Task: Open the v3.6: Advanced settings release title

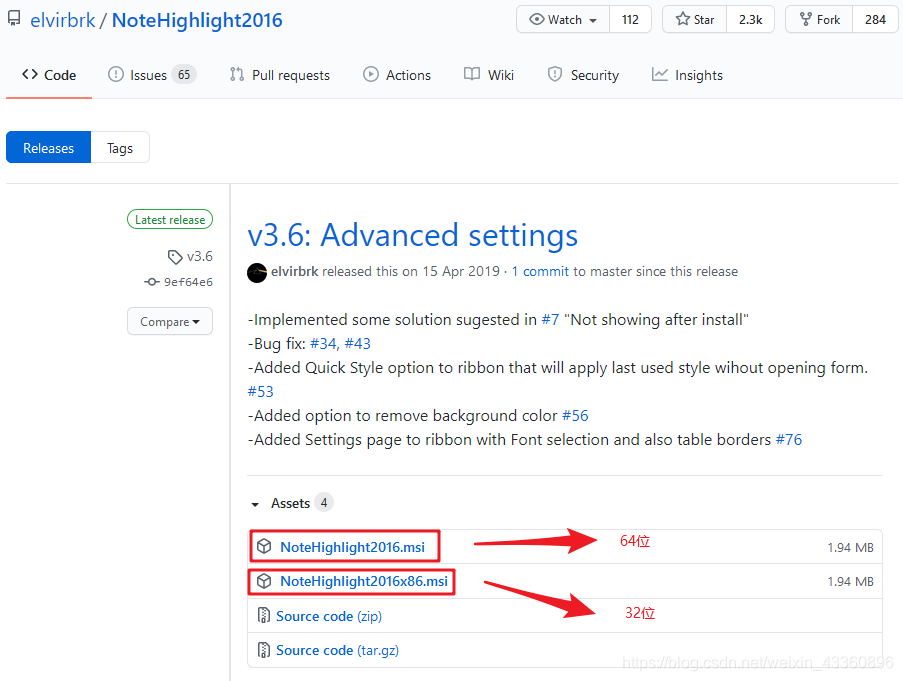Action: click(412, 235)
